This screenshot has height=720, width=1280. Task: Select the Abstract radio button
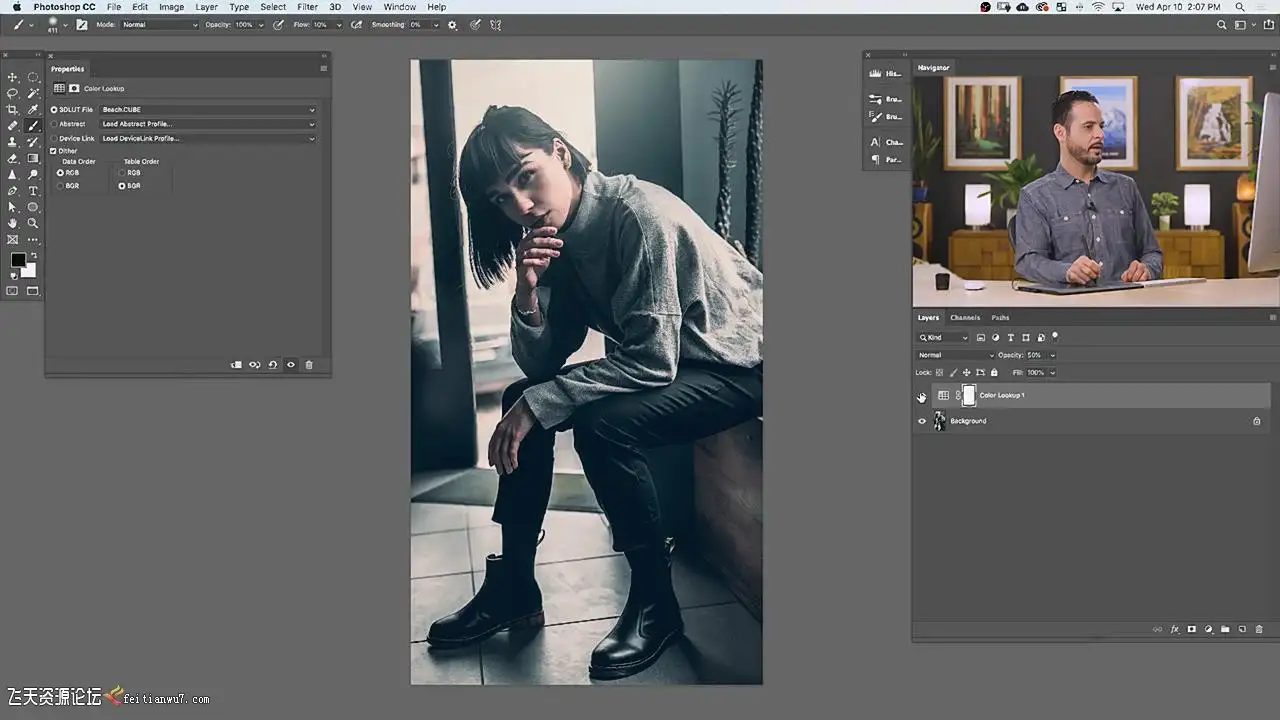click(54, 124)
